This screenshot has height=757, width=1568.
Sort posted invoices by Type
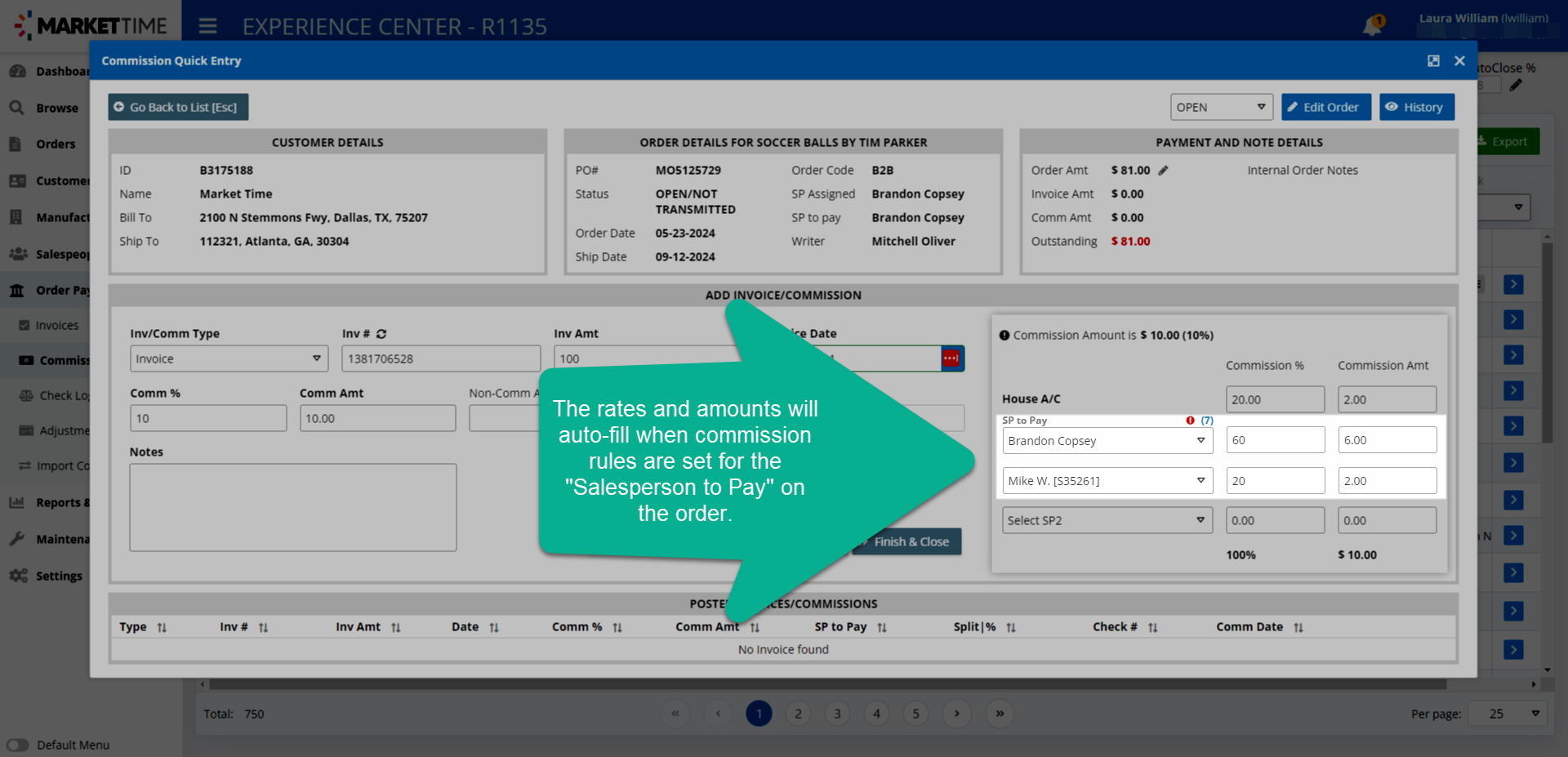click(162, 628)
